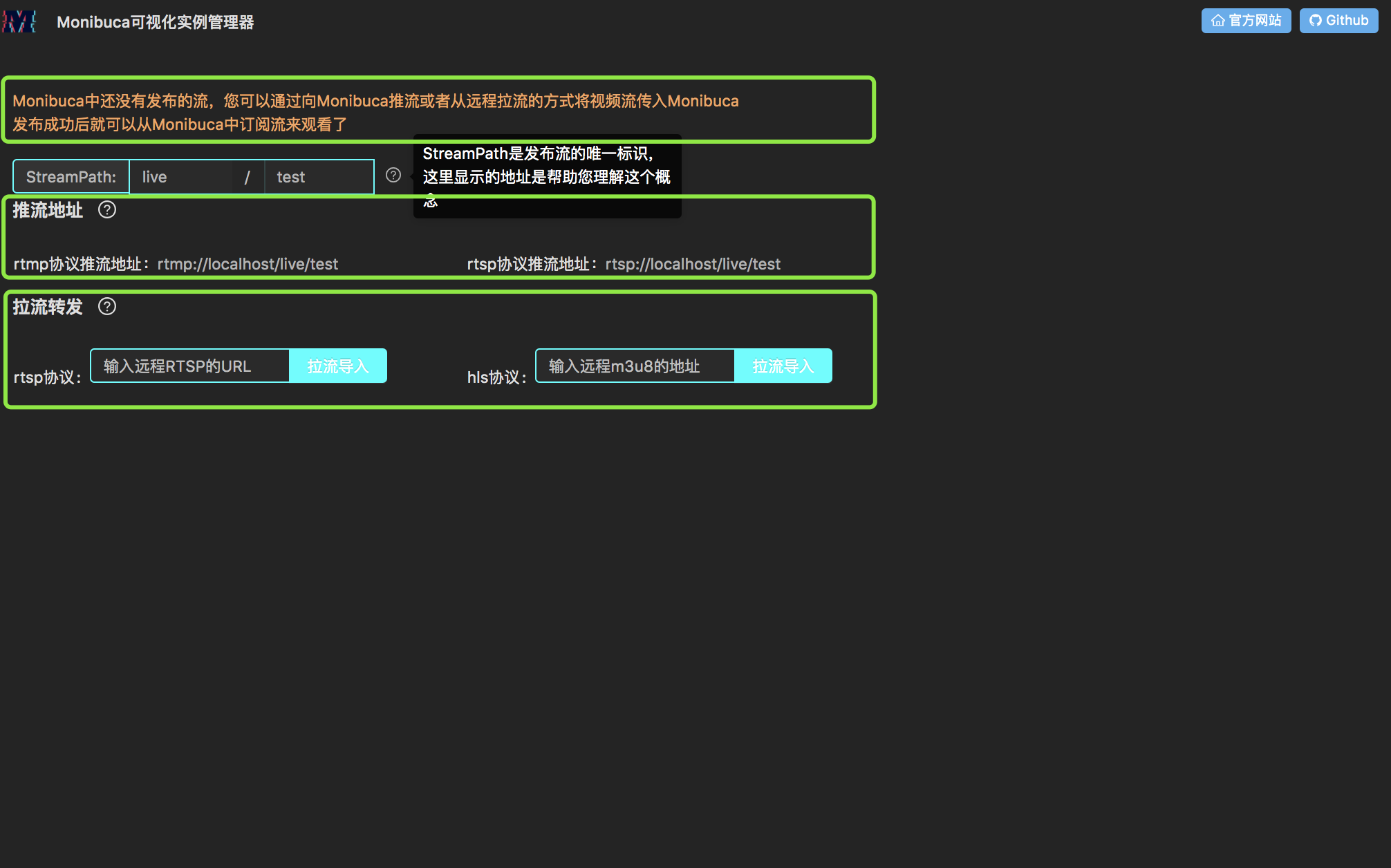Click the 输入远程RTSP的URL input box
The width and height of the screenshot is (1391, 868).
pyautogui.click(x=189, y=366)
